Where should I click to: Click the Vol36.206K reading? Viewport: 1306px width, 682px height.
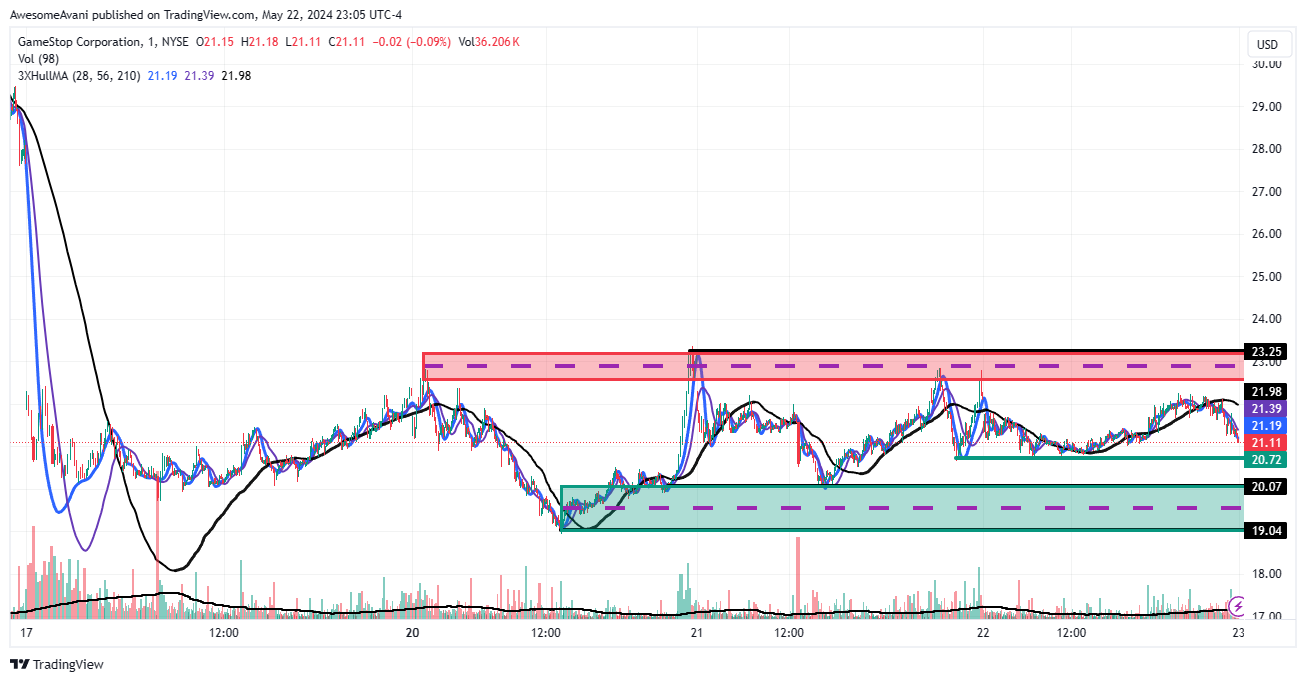tap(487, 42)
